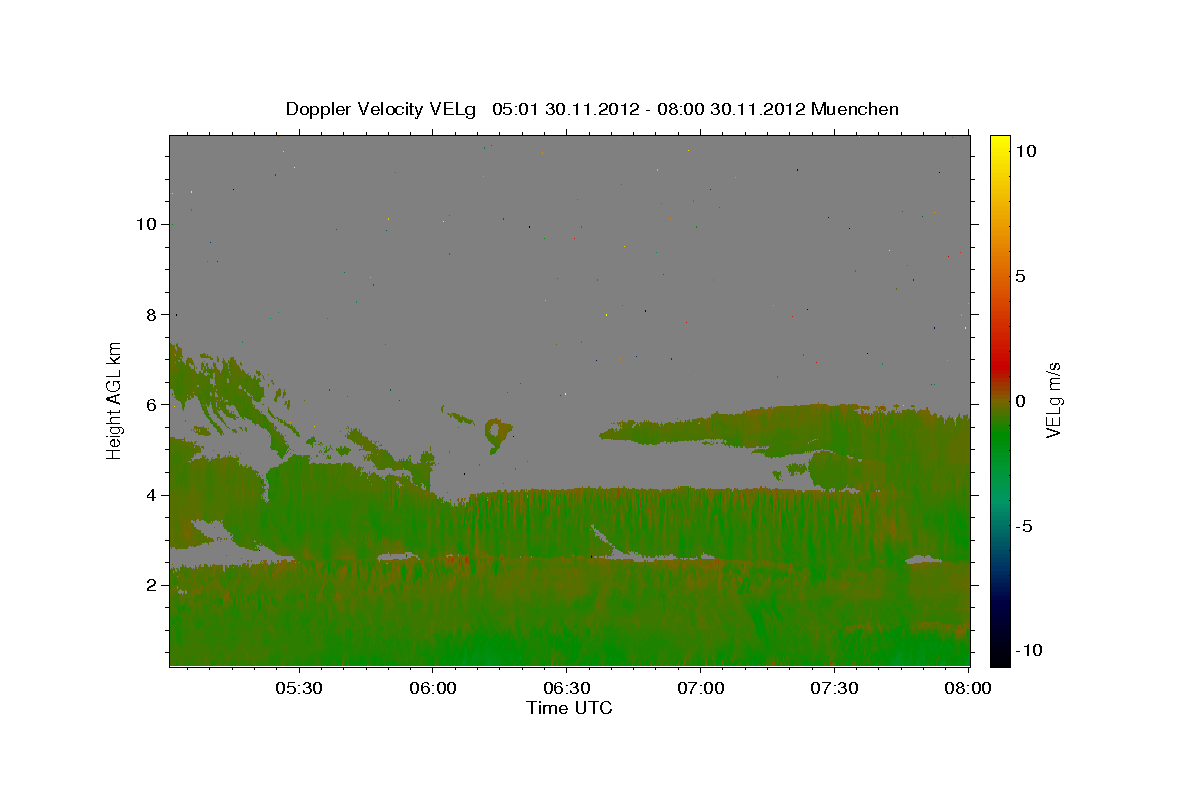Click the 06:30 time tick label

pos(567,689)
